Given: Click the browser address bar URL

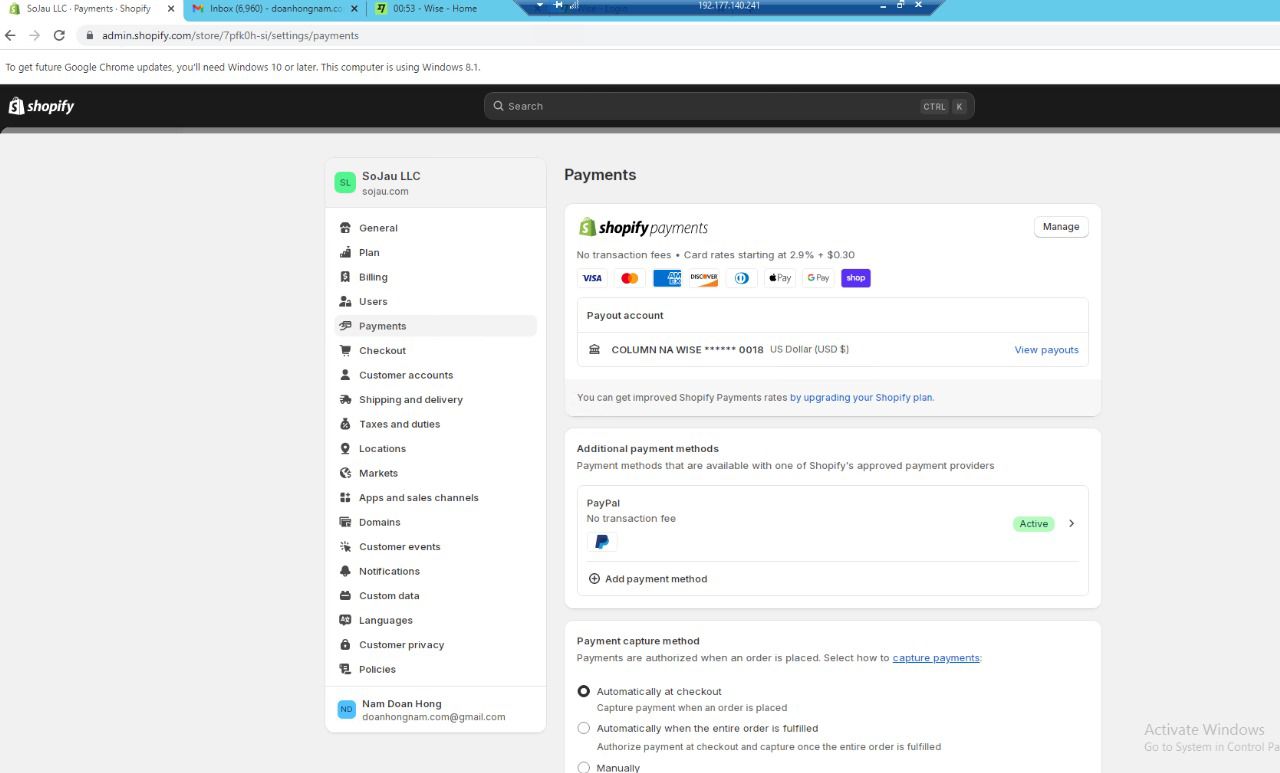Looking at the screenshot, I should point(230,35).
